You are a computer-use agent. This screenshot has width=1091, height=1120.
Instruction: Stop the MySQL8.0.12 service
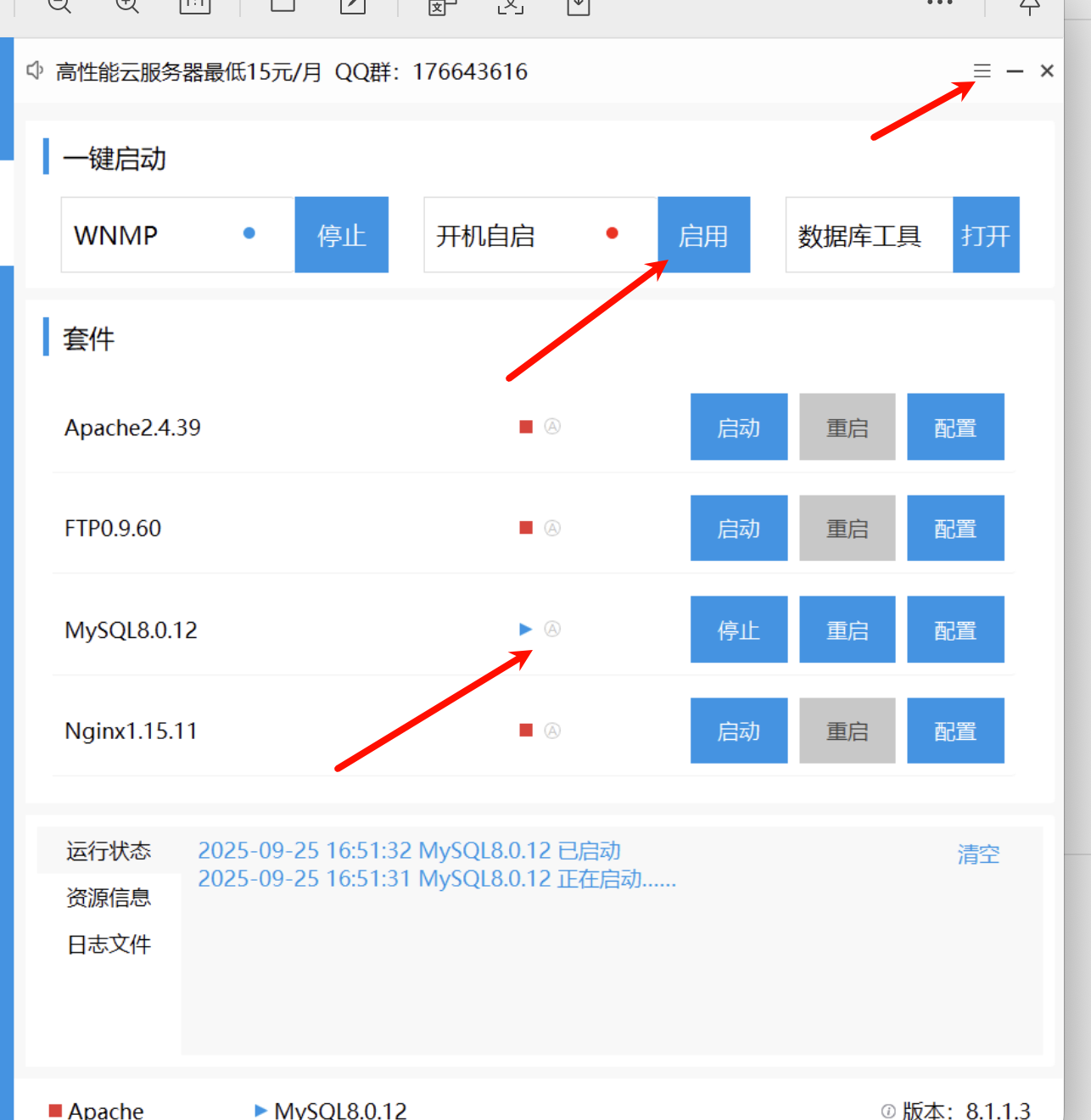click(x=738, y=629)
